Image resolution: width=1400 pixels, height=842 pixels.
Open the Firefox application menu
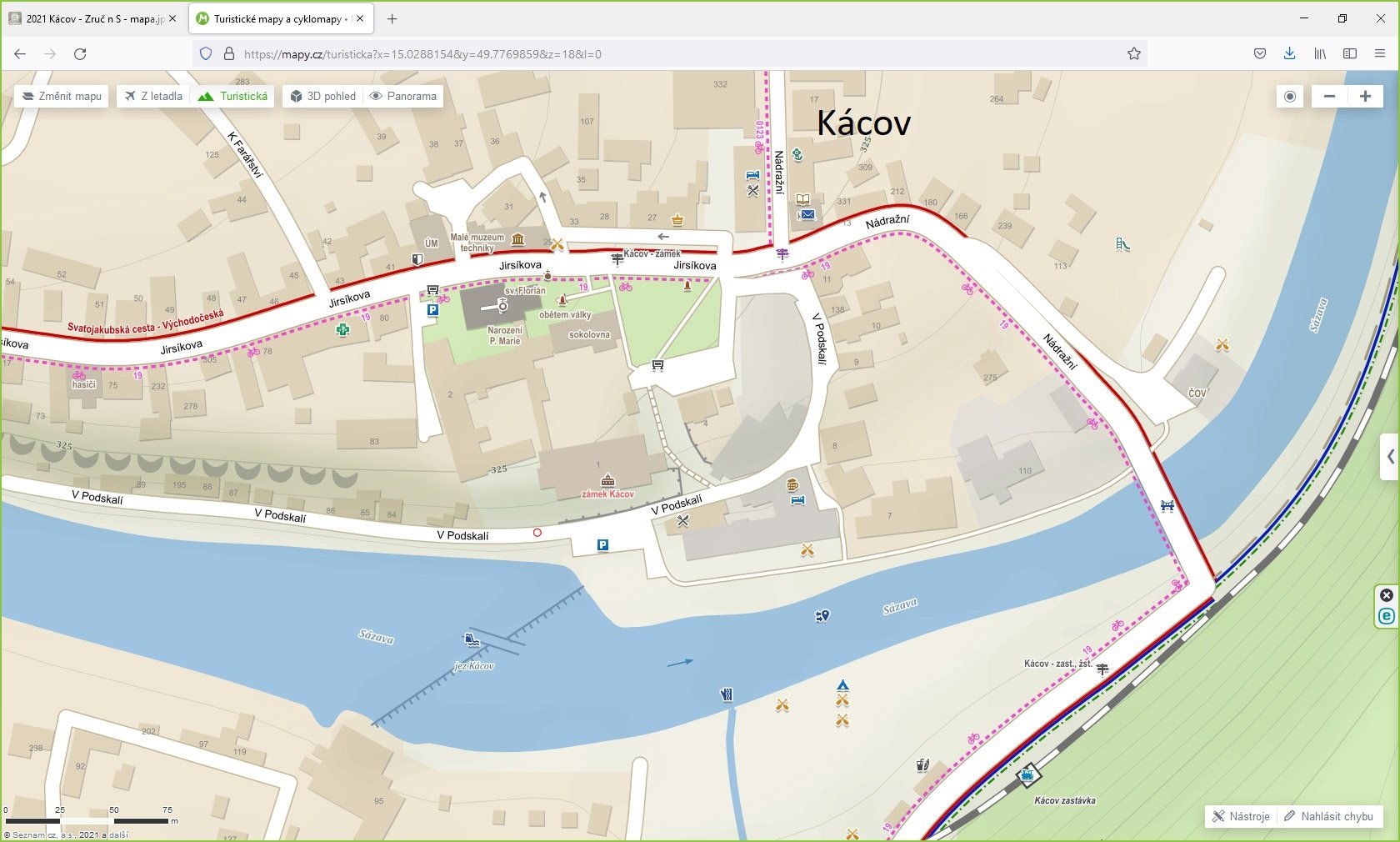tap(1380, 54)
